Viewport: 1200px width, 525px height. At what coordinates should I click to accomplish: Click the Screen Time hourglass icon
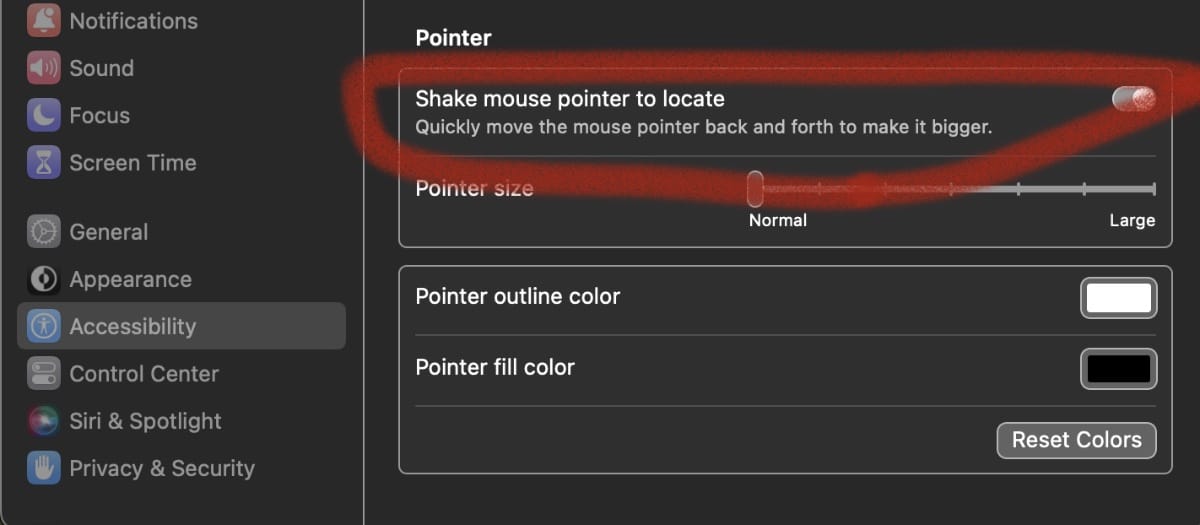click(x=43, y=163)
